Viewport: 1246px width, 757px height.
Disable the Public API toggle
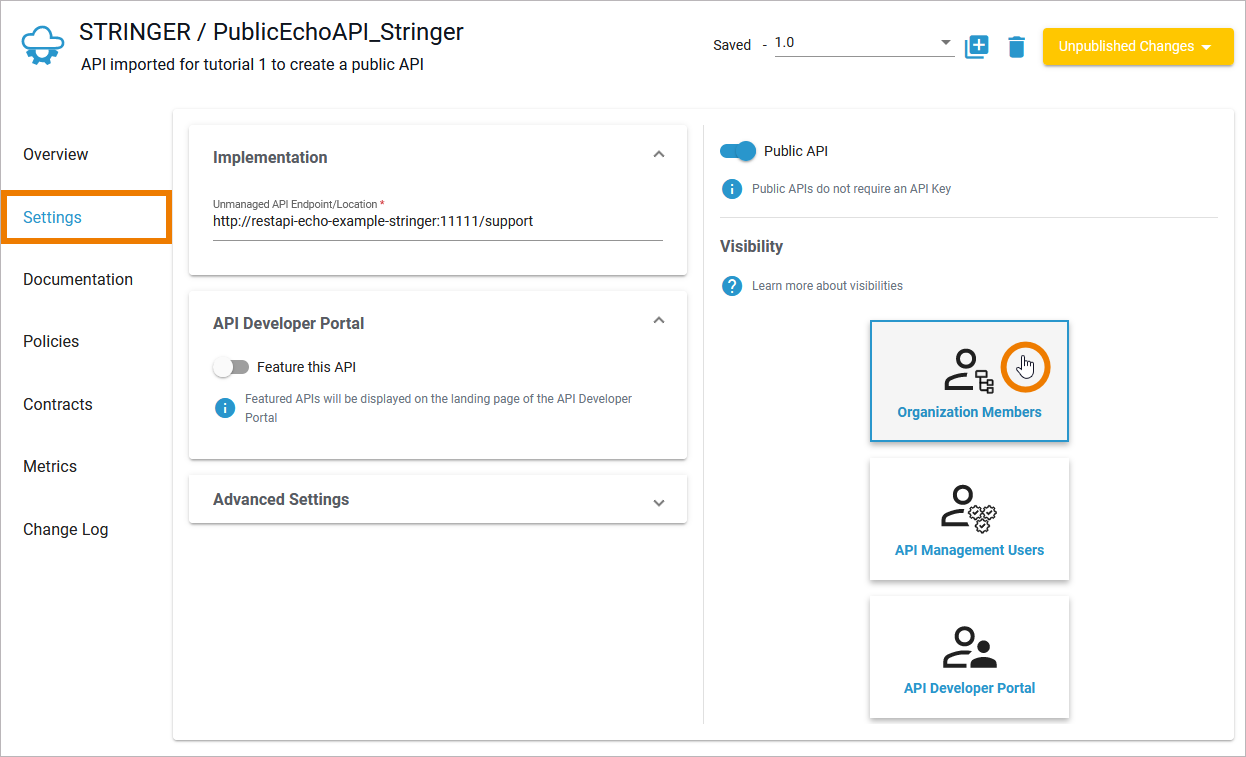tap(738, 151)
